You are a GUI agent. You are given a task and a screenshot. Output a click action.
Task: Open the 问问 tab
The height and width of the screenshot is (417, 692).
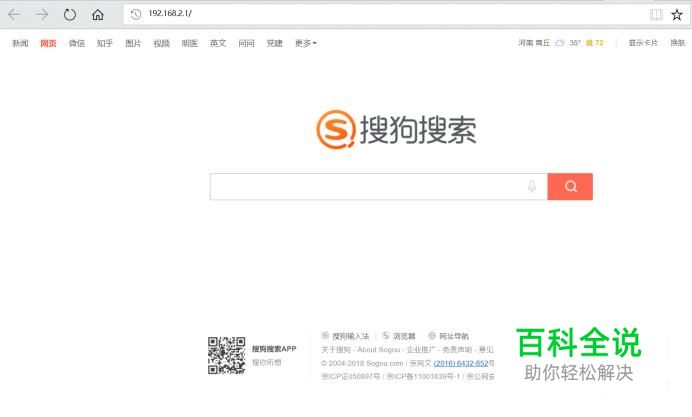246,43
